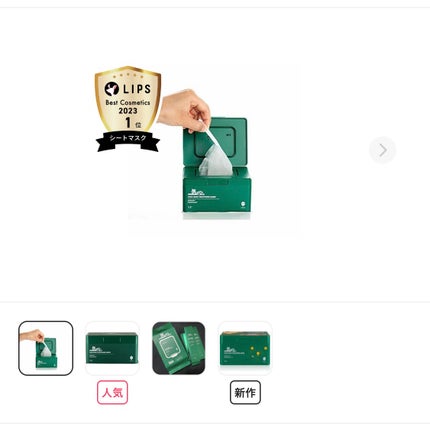Advance to the next product image arrow
The height and width of the screenshot is (430, 430).
pos(382,150)
